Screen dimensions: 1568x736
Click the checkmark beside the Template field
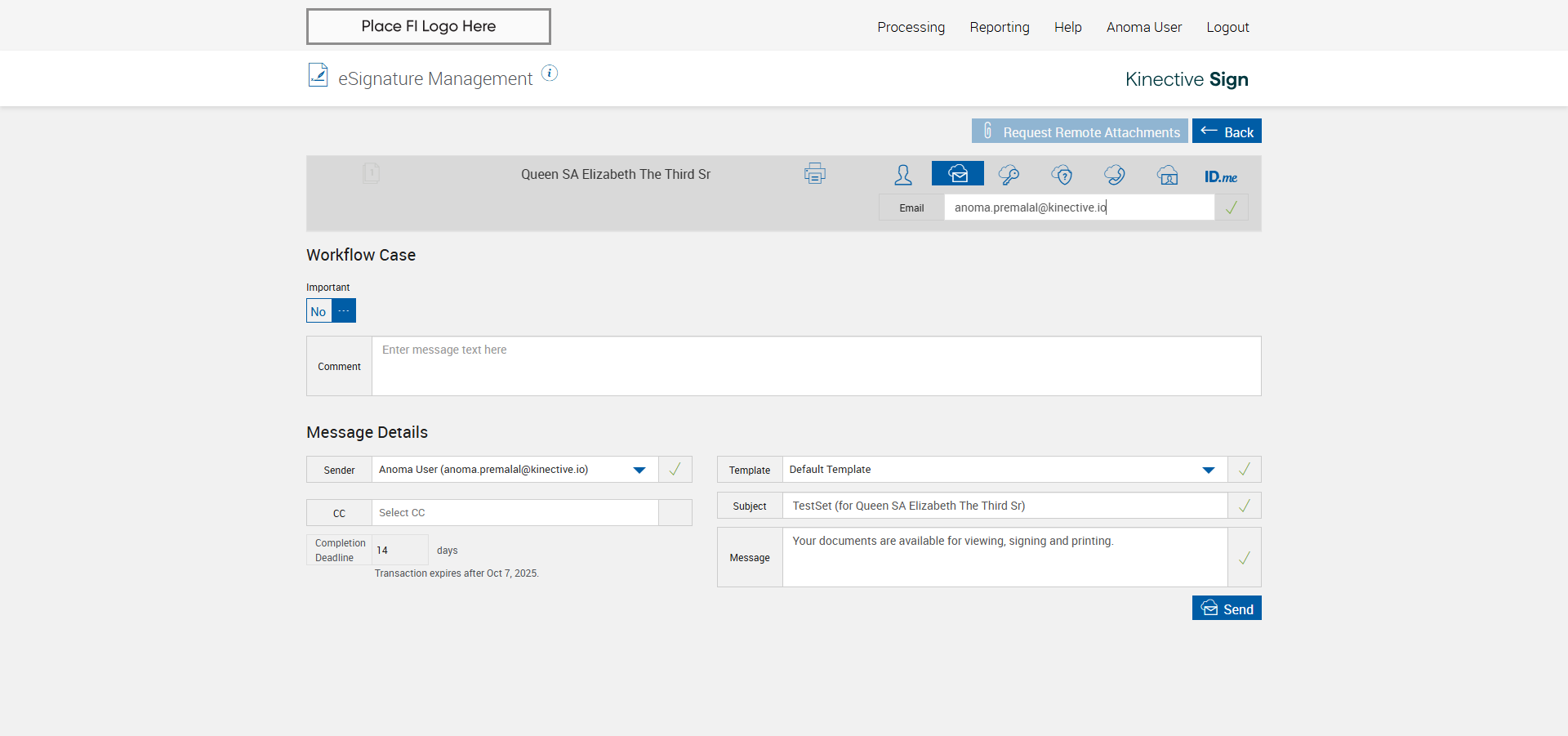tap(1245, 470)
